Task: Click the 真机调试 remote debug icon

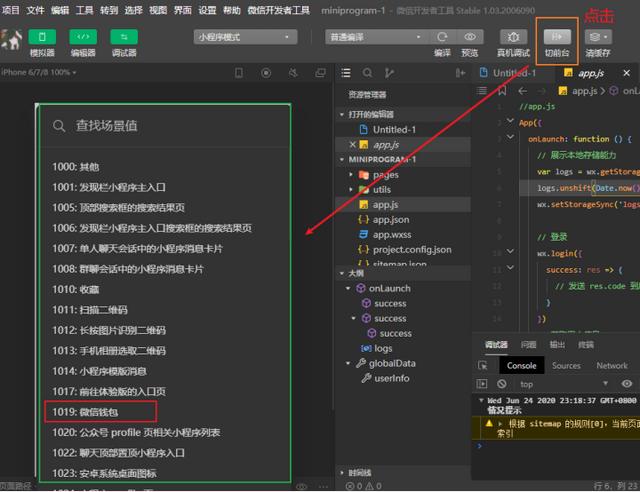Action: coord(513,37)
